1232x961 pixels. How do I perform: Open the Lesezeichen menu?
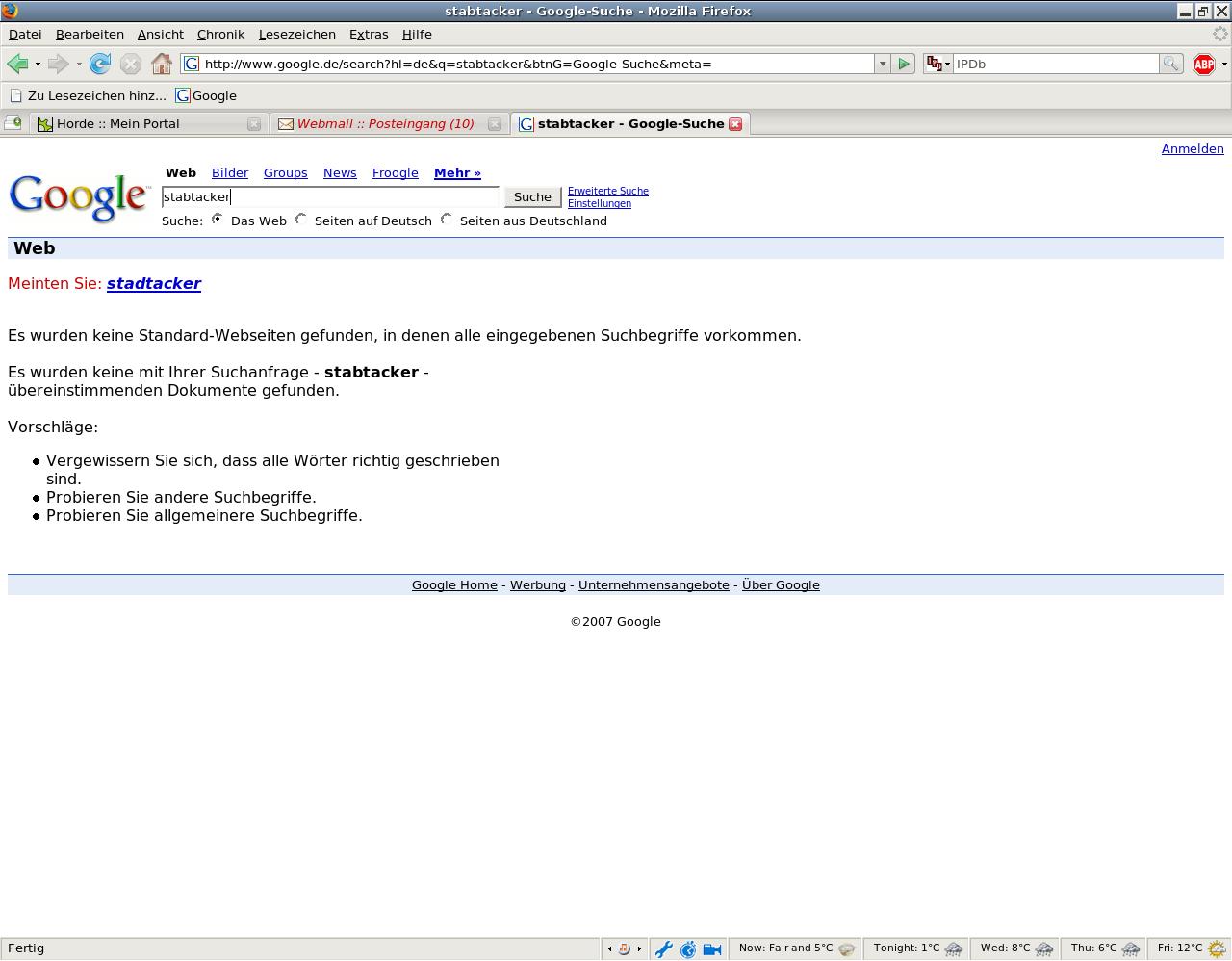tap(296, 34)
